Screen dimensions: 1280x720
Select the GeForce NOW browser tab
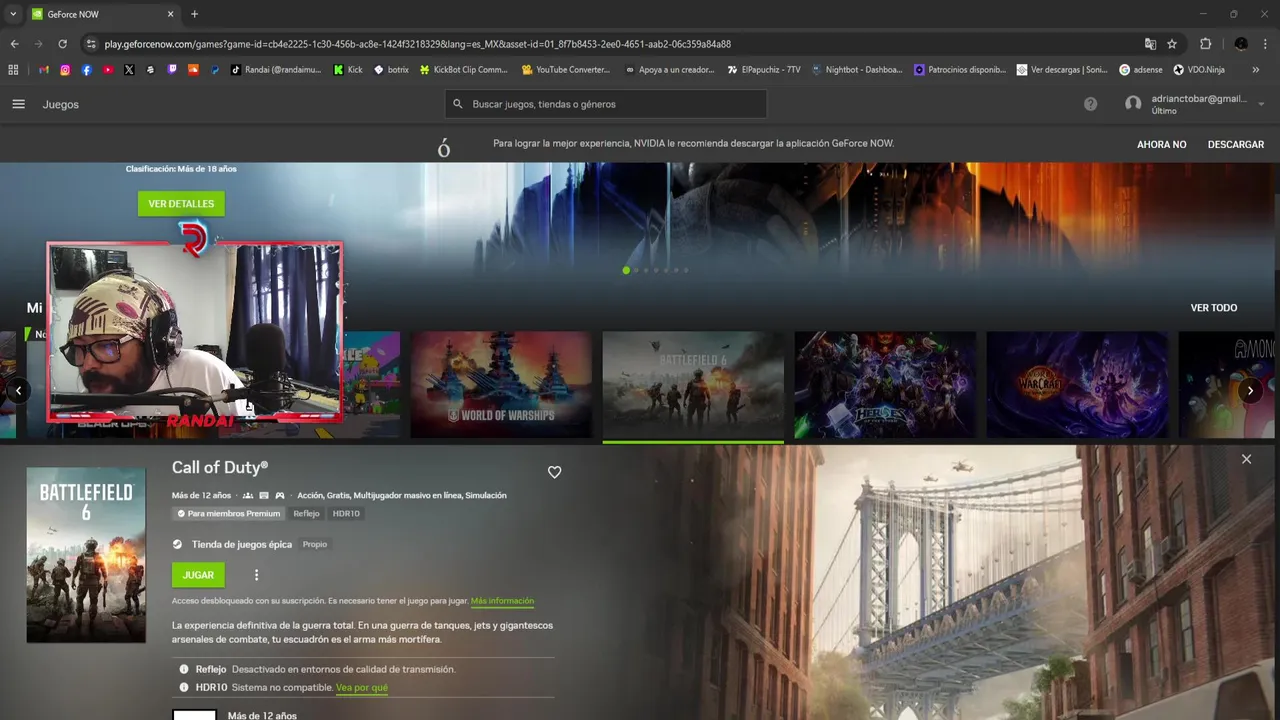click(103, 14)
